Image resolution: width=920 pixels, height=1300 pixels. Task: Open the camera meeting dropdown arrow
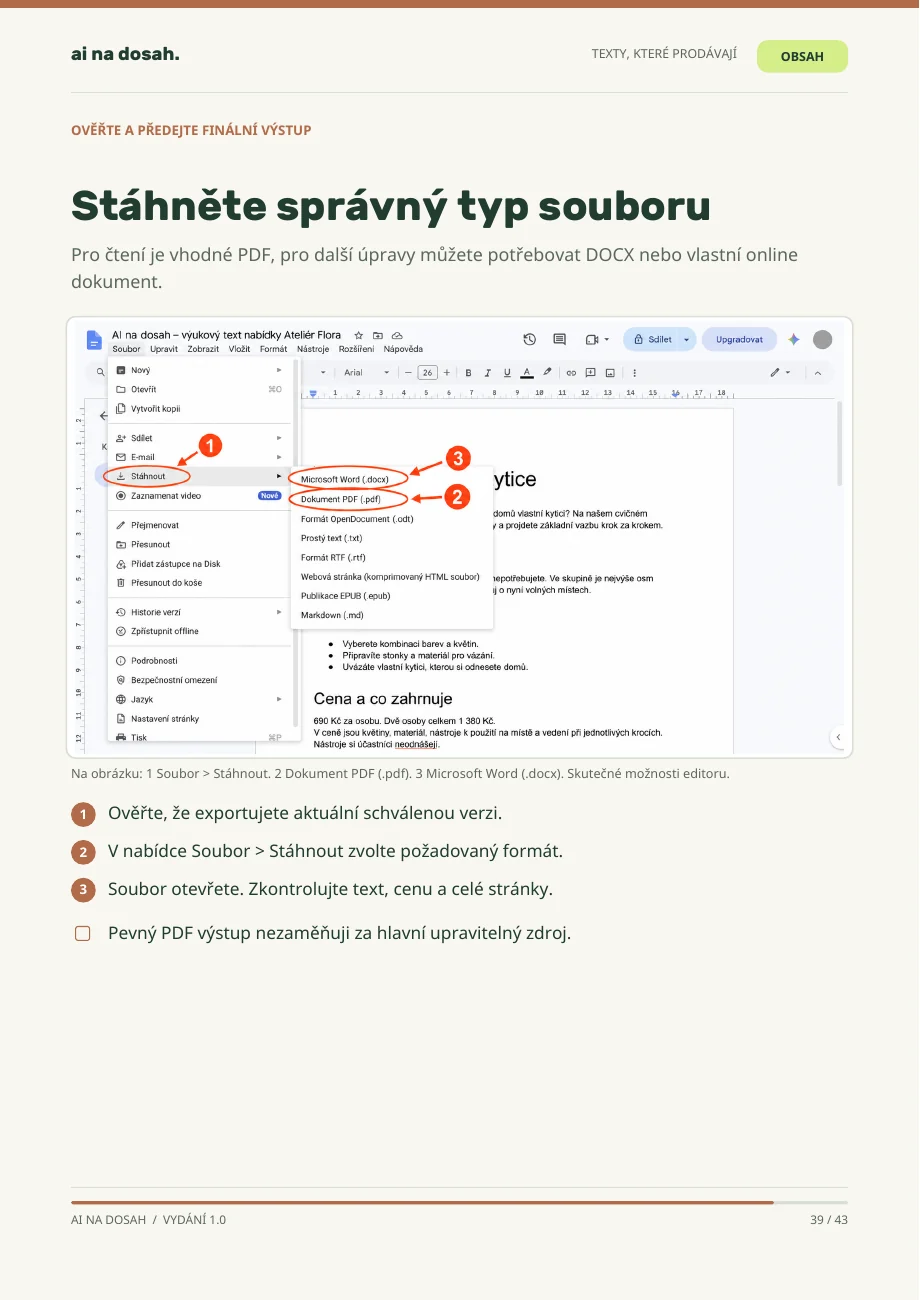[x=606, y=340]
